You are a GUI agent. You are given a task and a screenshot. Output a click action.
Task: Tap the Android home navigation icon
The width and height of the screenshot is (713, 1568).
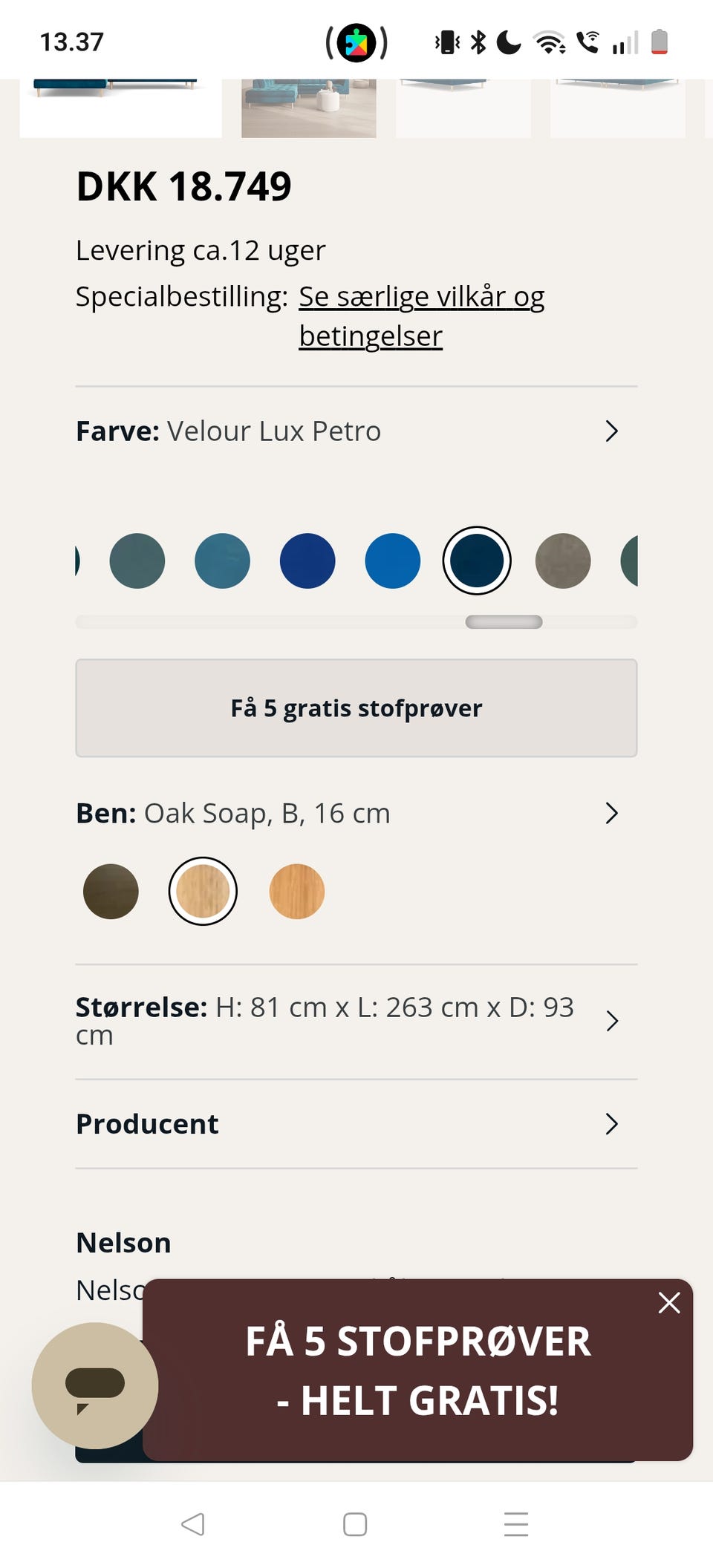(x=355, y=1524)
